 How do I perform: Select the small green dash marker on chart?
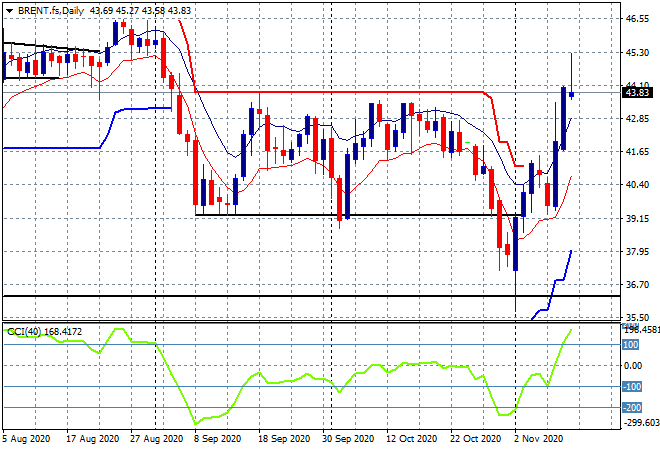tap(467, 143)
